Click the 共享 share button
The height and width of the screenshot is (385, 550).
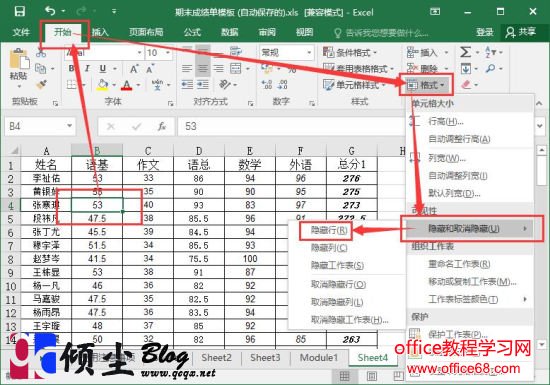coord(521,32)
